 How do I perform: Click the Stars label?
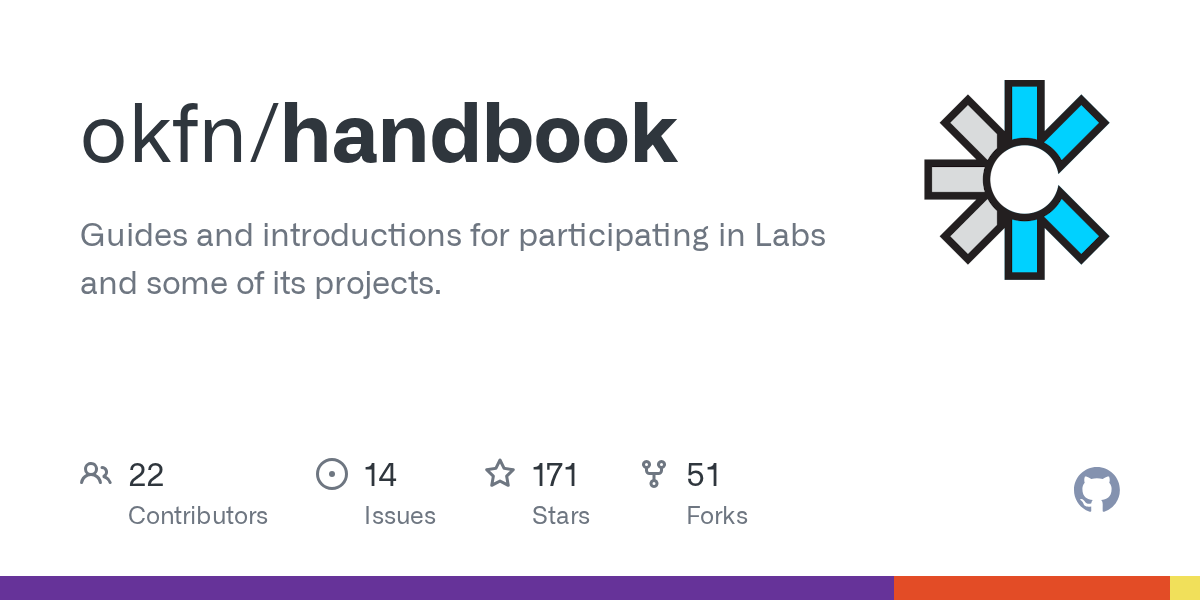pyautogui.click(x=560, y=516)
